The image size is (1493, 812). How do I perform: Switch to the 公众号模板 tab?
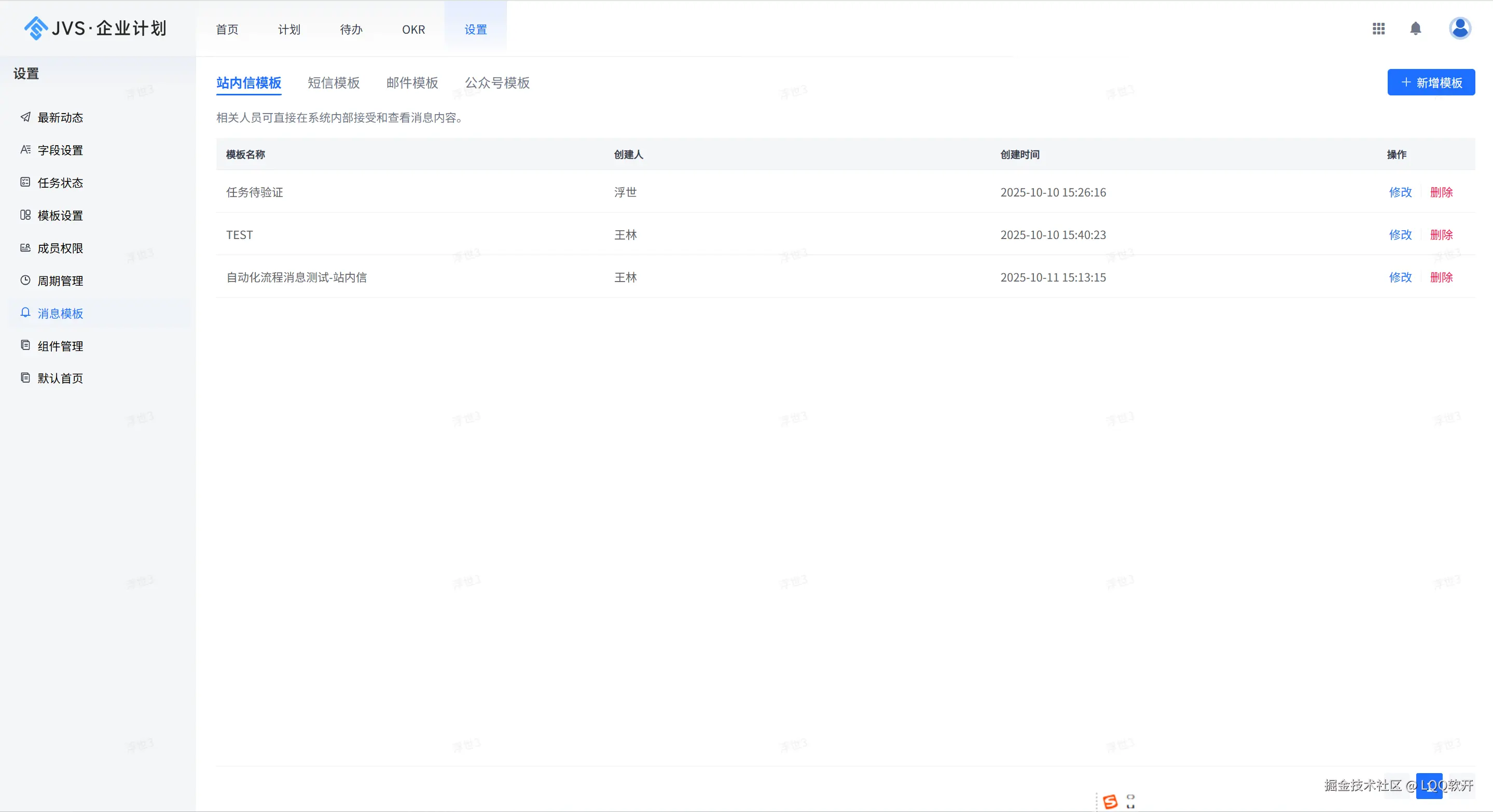click(496, 83)
